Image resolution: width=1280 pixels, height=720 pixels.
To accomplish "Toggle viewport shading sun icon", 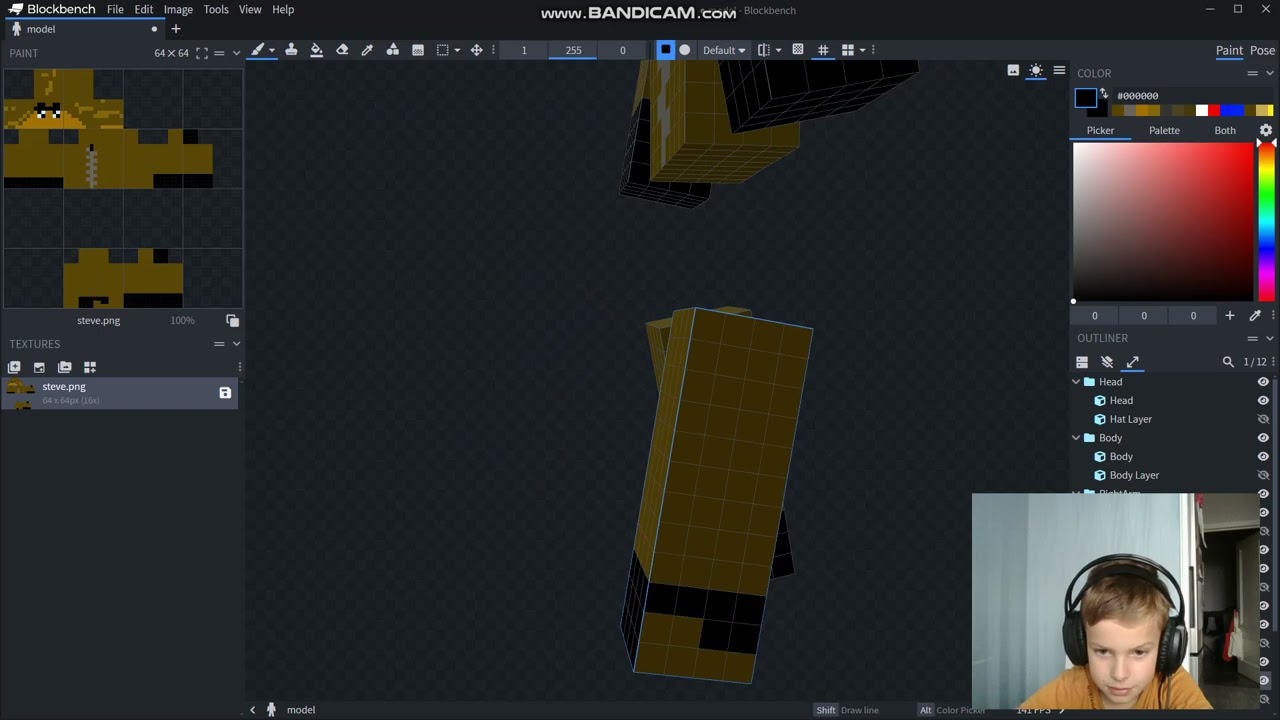I will 1036,71.
